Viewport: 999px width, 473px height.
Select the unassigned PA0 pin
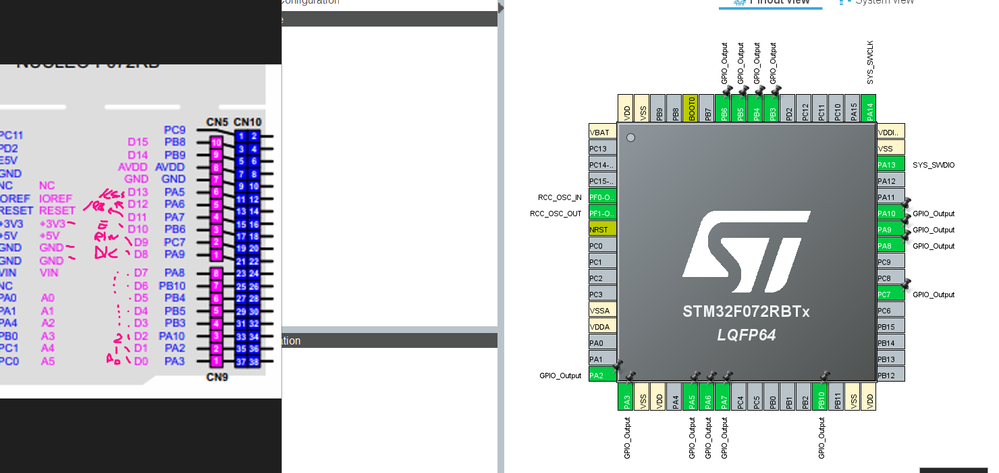tap(602, 343)
